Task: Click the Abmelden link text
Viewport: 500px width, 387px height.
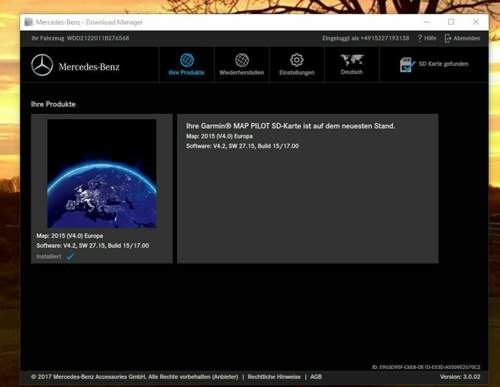Action: coord(467,38)
